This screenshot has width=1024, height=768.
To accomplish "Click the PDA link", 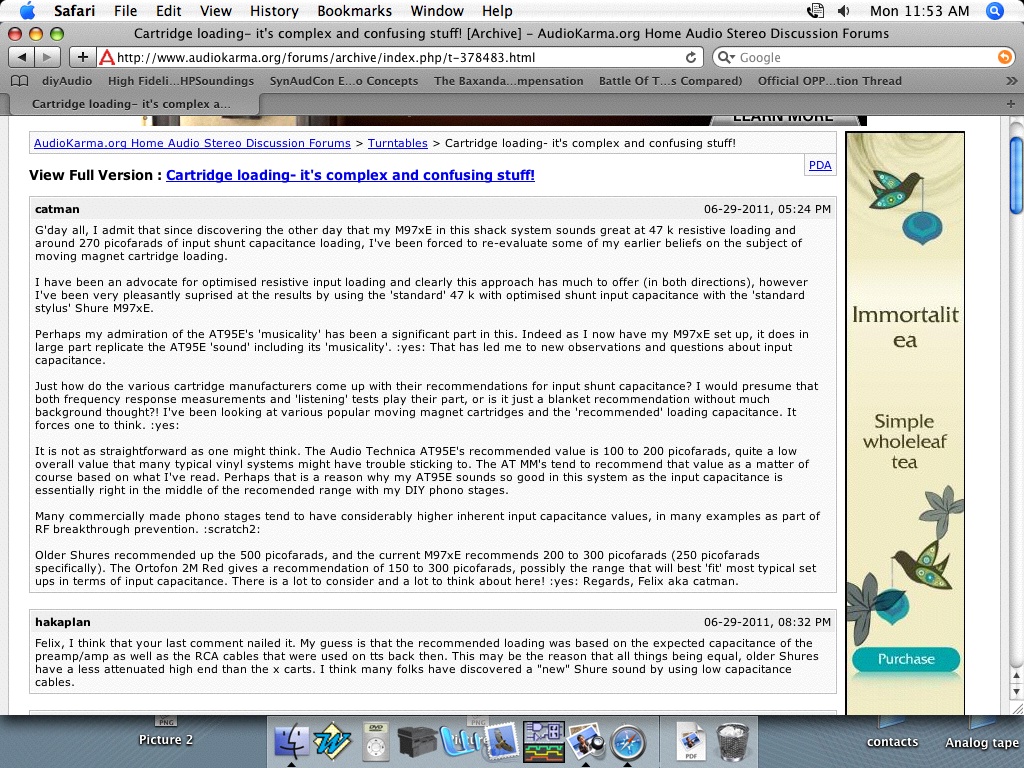I will point(820,165).
